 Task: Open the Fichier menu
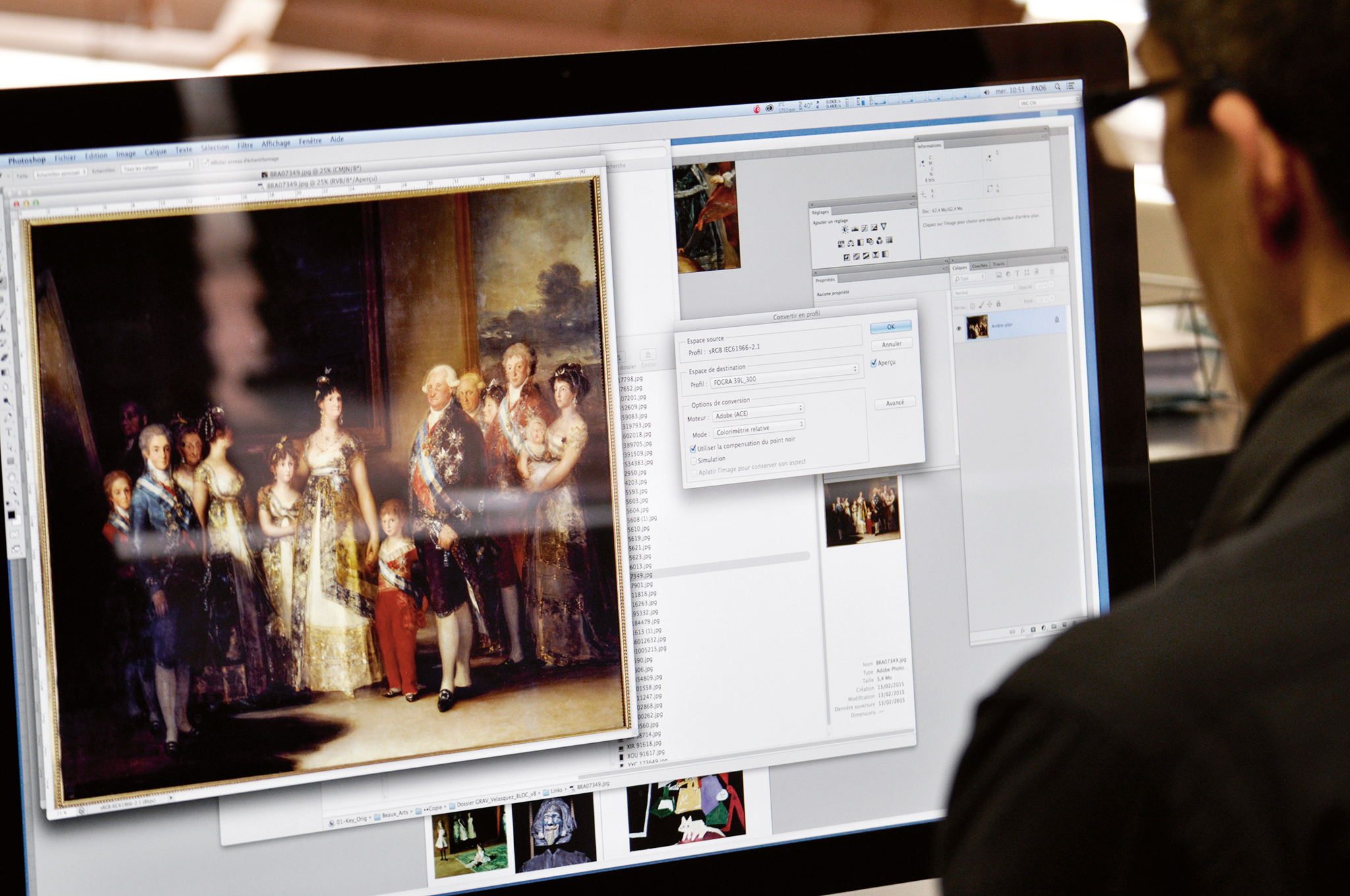(65, 157)
